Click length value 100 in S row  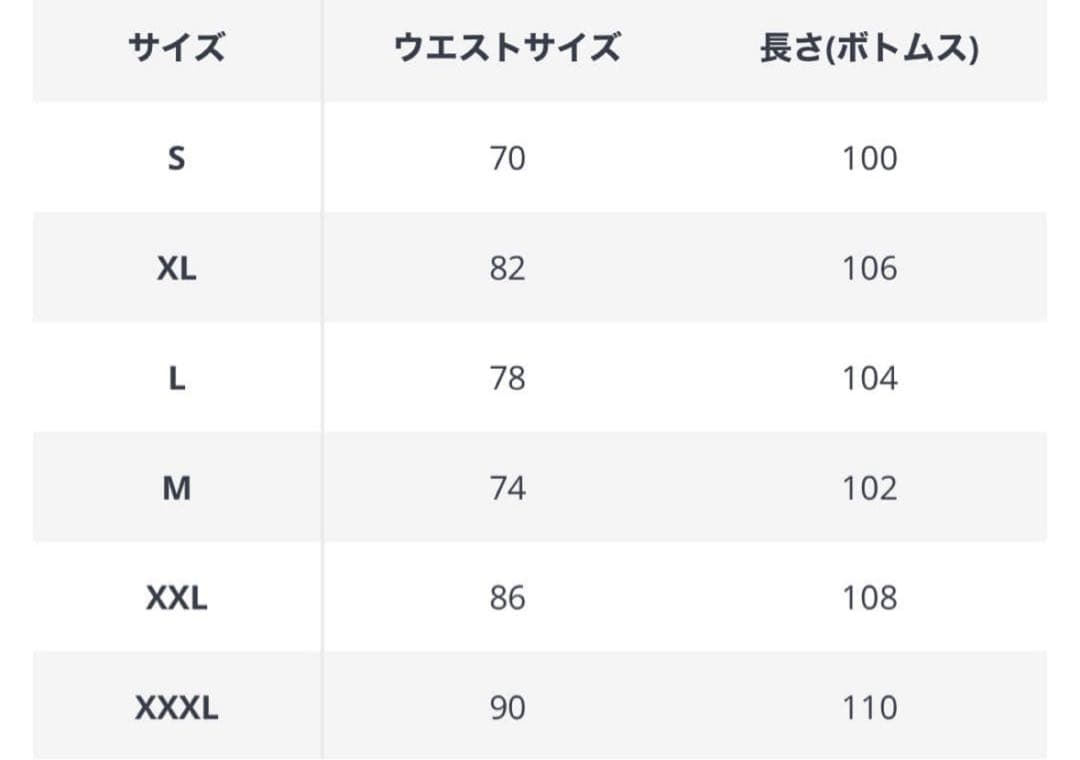pos(870,158)
